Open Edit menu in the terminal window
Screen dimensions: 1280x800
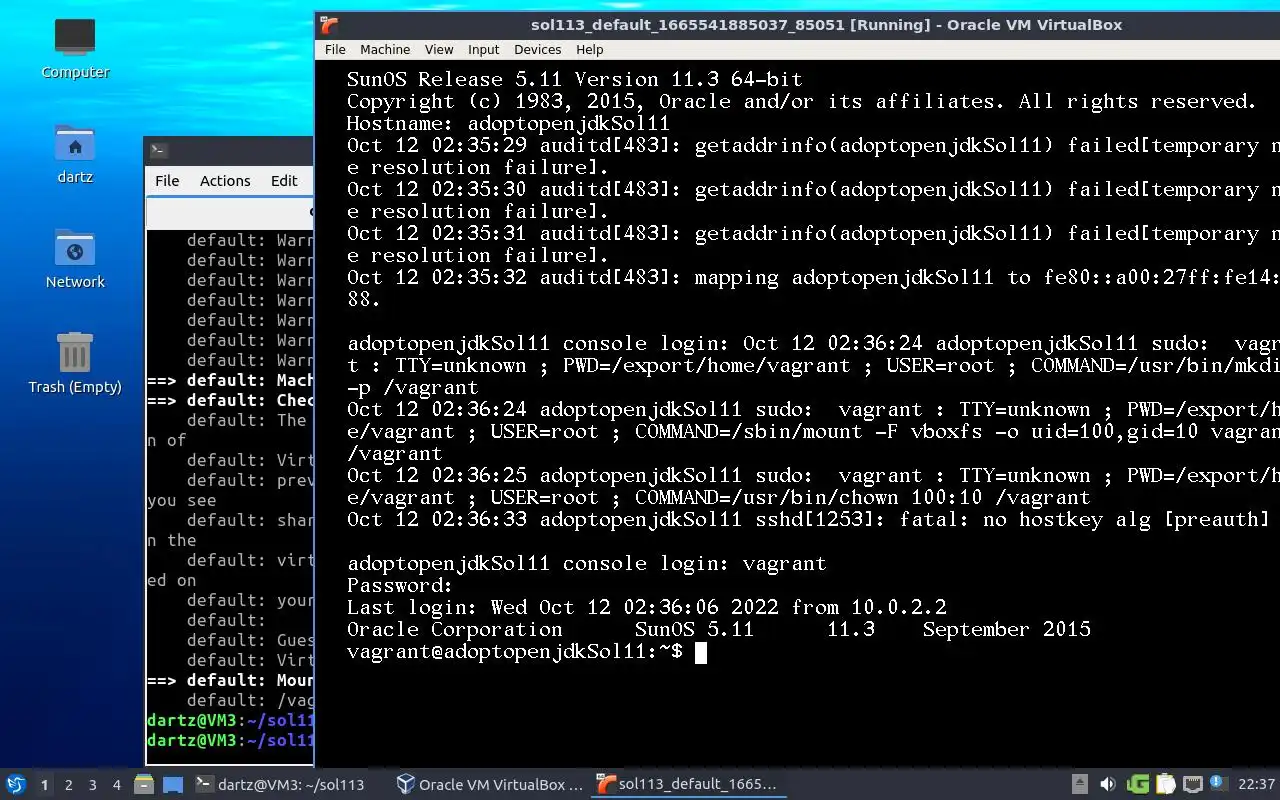point(284,180)
